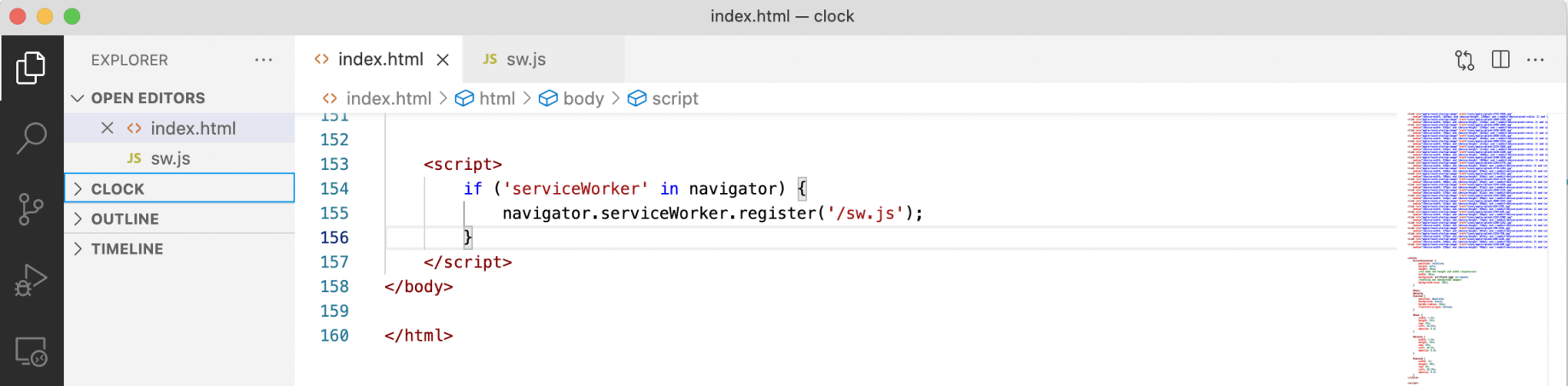Open the Explorer view in activity bar
Screen dimensions: 1568x386
point(31,68)
